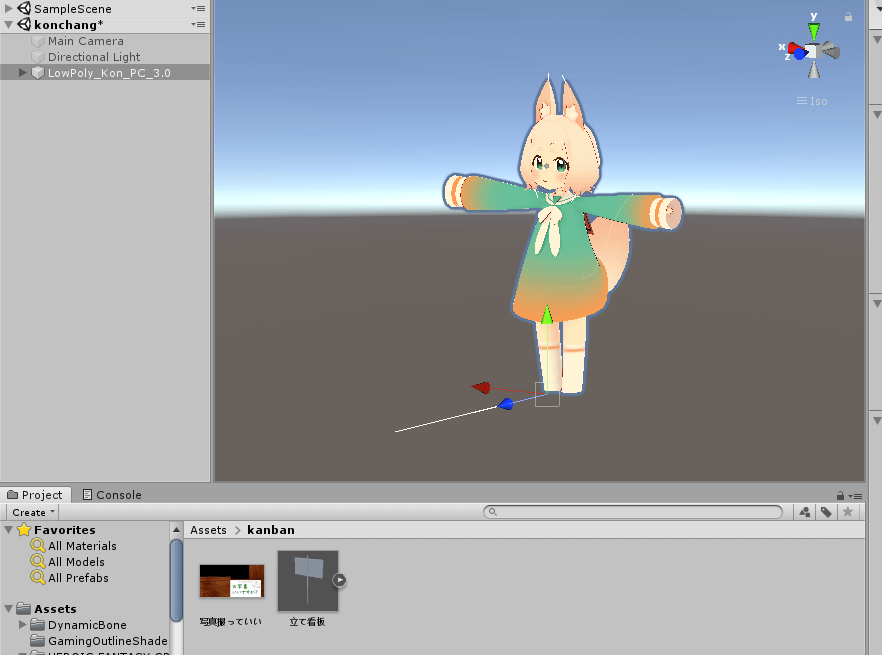Click the cube icon of LowPoly_Kon_PC_3.0
Viewport: 882px width, 655px height.
[37, 72]
